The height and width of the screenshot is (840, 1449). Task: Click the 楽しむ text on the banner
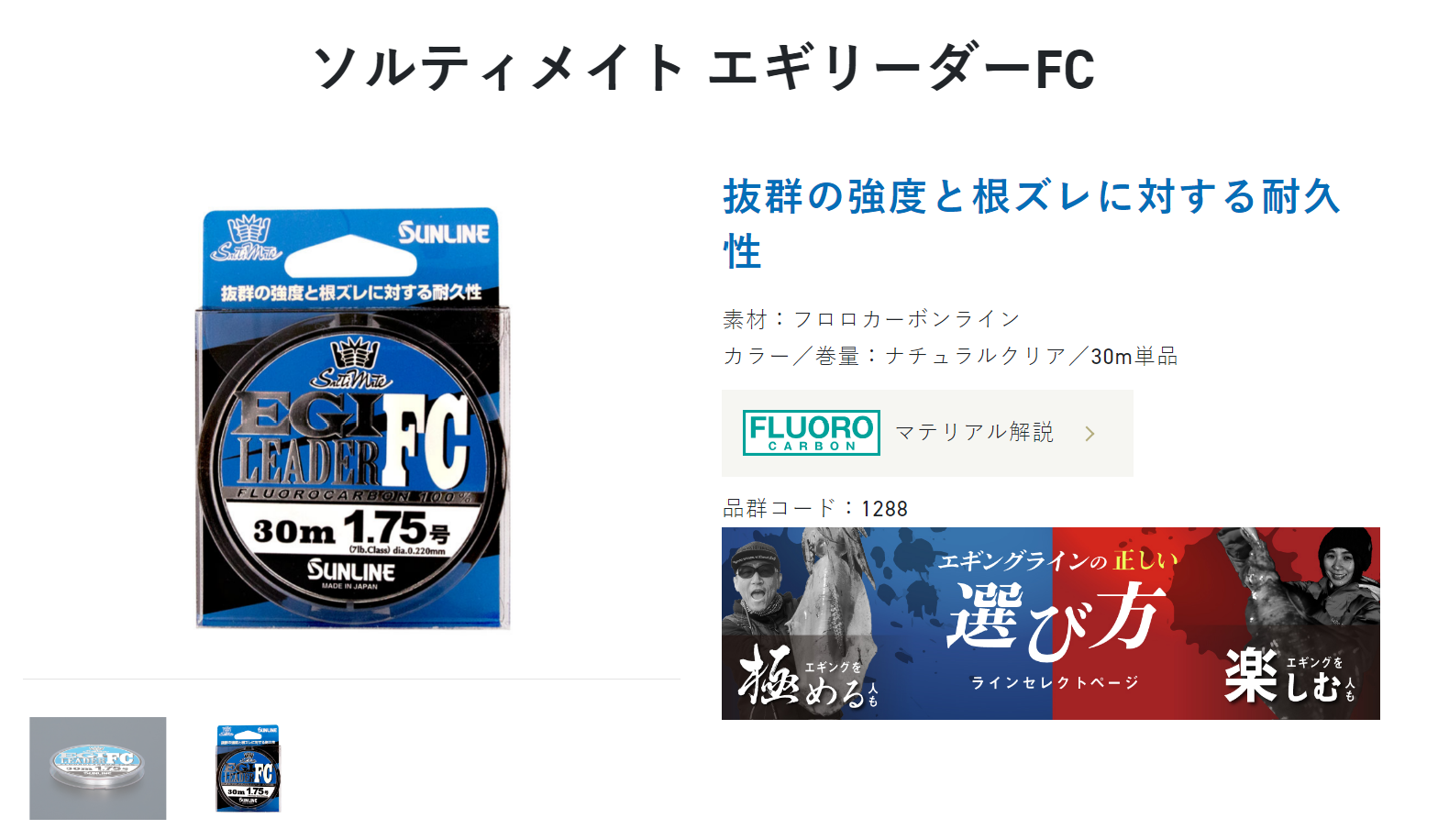point(1289,677)
